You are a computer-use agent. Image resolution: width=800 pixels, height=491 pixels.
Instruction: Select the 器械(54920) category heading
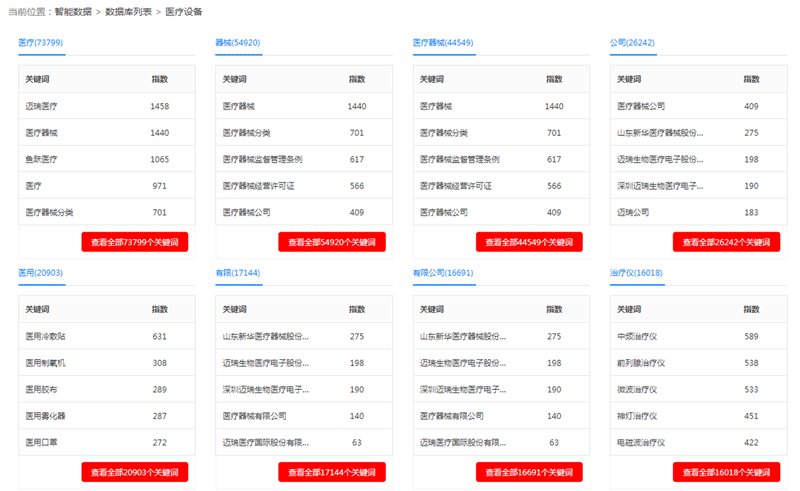[238, 43]
